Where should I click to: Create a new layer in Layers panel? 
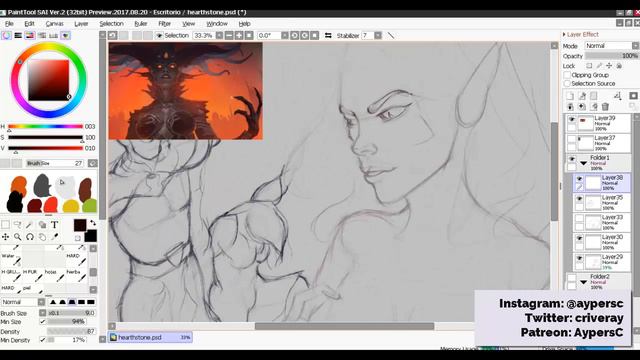[570, 96]
